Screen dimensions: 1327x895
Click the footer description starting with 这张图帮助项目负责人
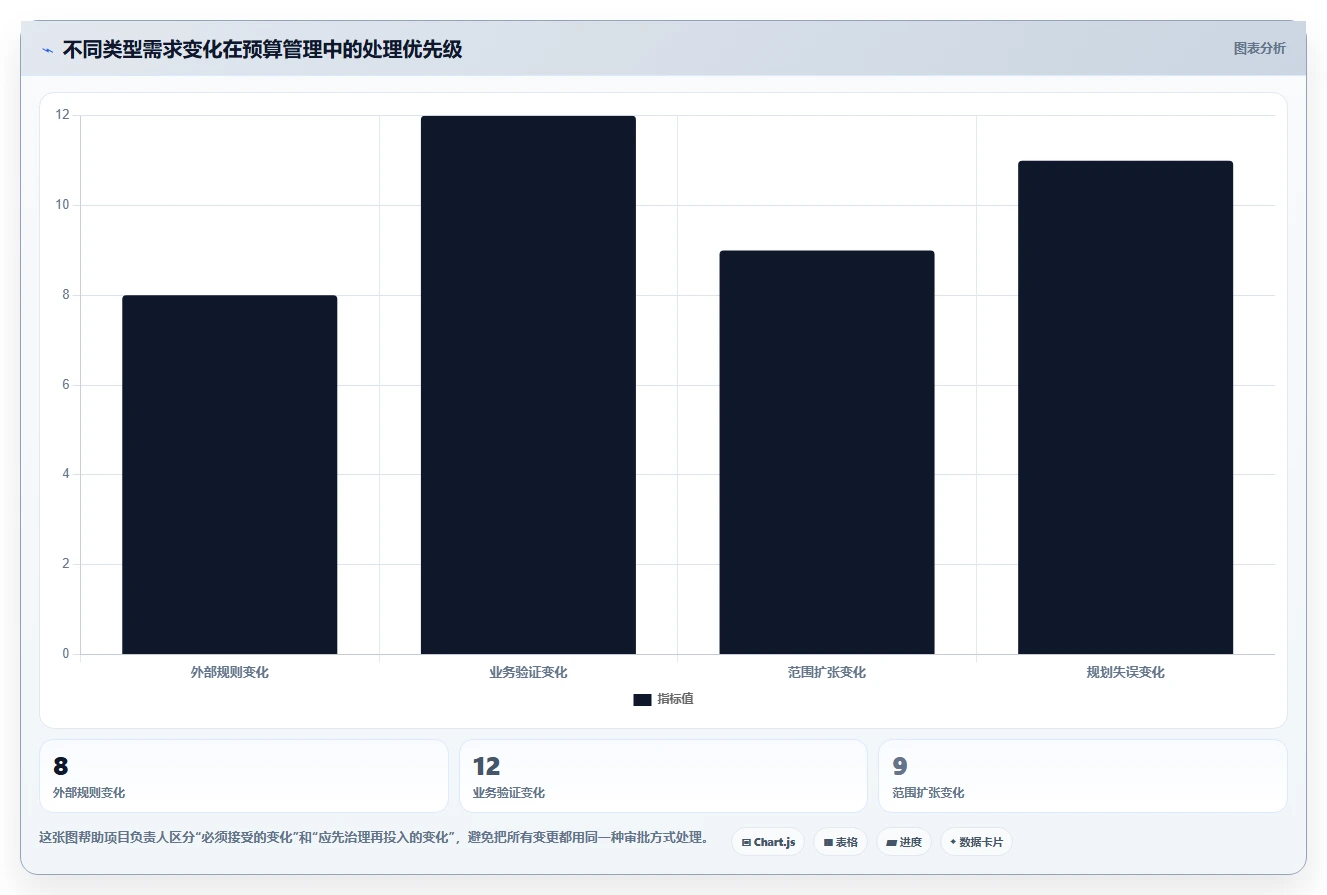click(376, 838)
